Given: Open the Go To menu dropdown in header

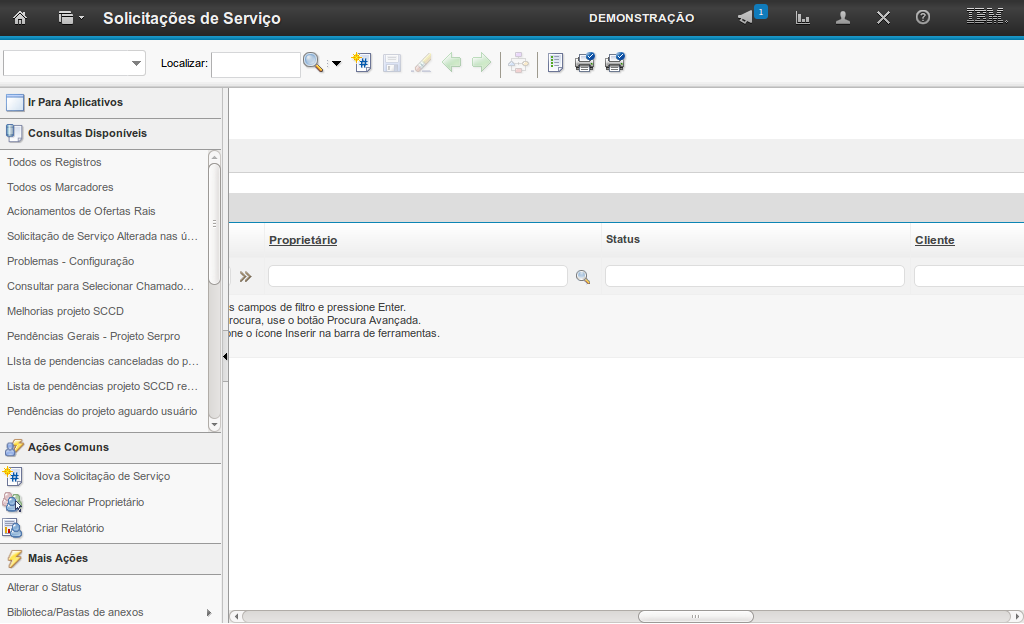Looking at the screenshot, I should 70,18.
